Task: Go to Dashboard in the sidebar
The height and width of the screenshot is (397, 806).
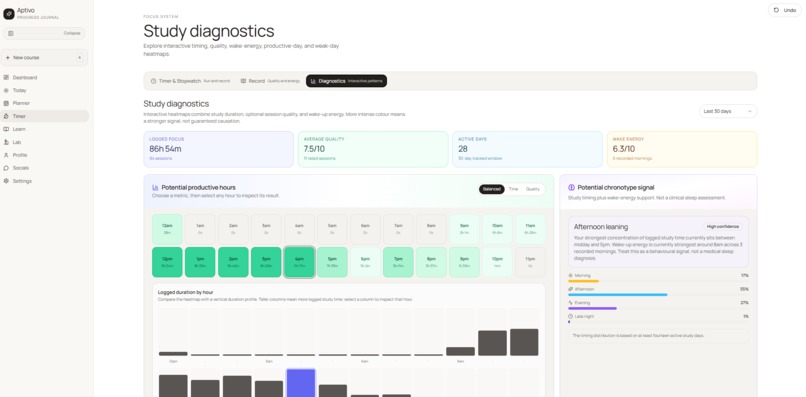Action: point(44,78)
